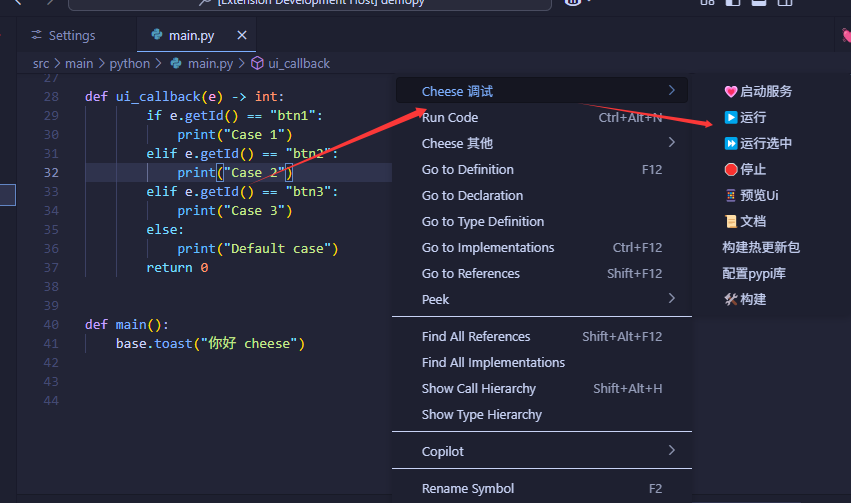Expand the Peek submenu arrow
The image size is (851, 503).
click(x=671, y=298)
